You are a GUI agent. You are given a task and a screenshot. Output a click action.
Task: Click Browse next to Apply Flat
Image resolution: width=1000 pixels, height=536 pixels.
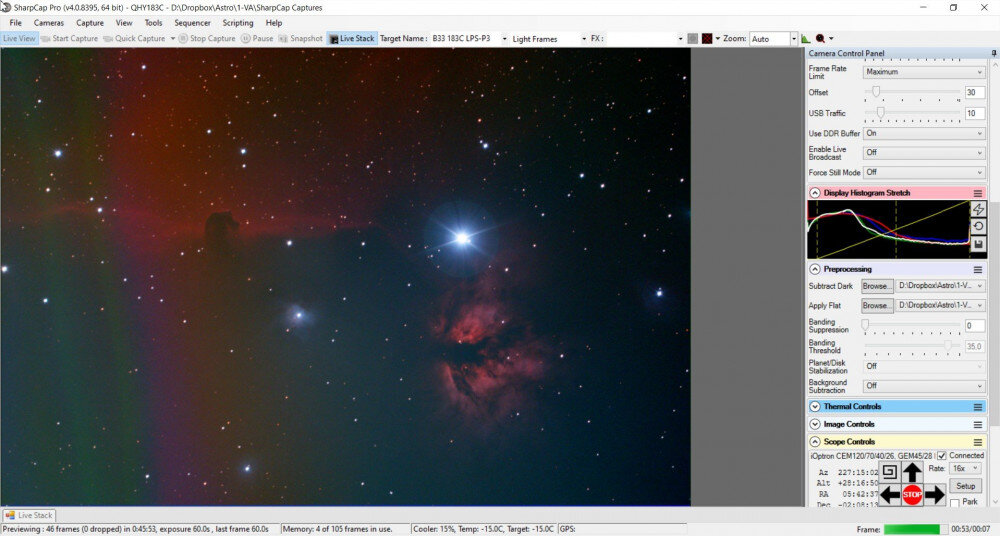(x=877, y=305)
